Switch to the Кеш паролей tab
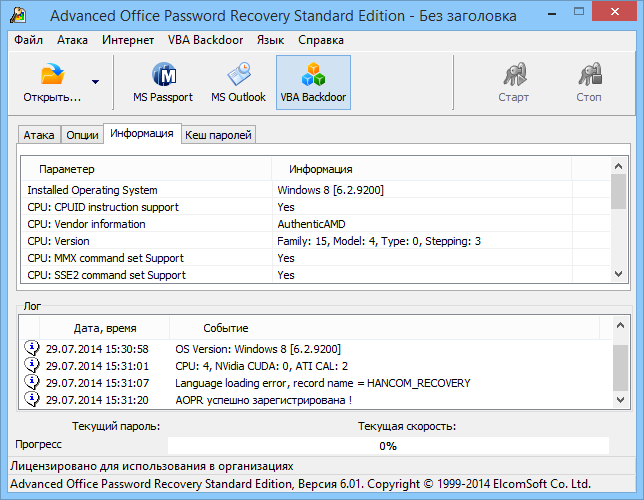 [x=218, y=135]
